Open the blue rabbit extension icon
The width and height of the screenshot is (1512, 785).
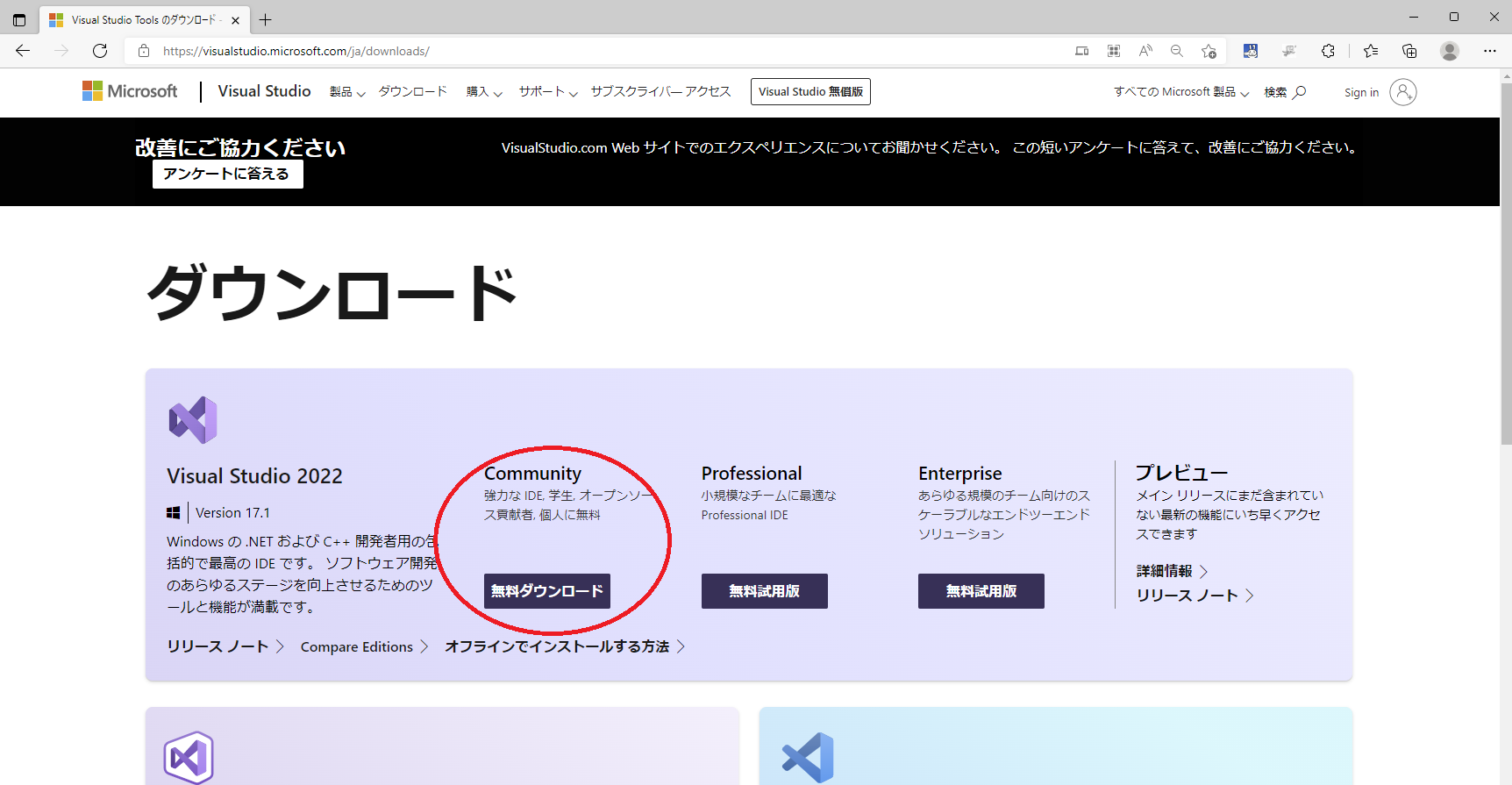(x=1251, y=51)
